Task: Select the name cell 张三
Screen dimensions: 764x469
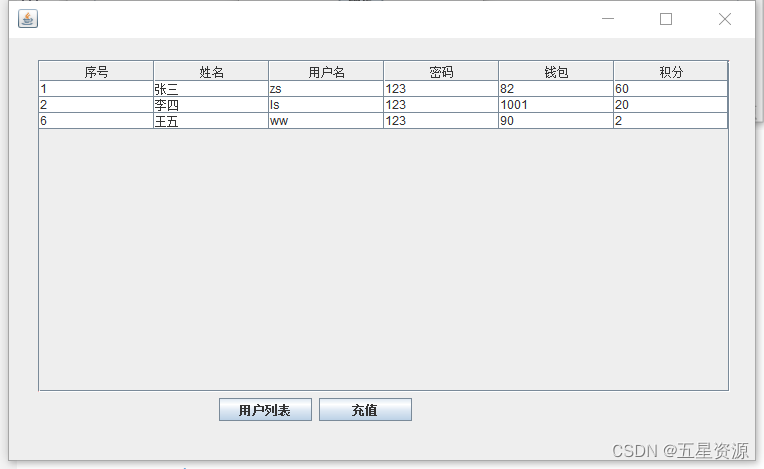Action: click(211, 89)
